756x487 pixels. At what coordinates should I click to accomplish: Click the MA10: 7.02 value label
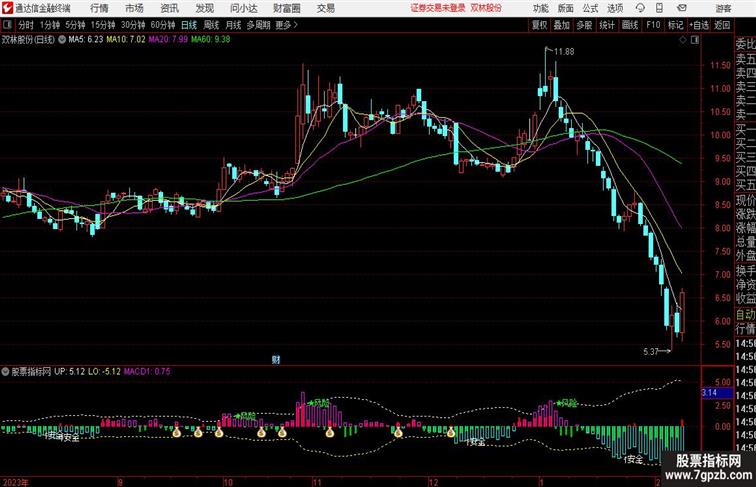[126, 40]
